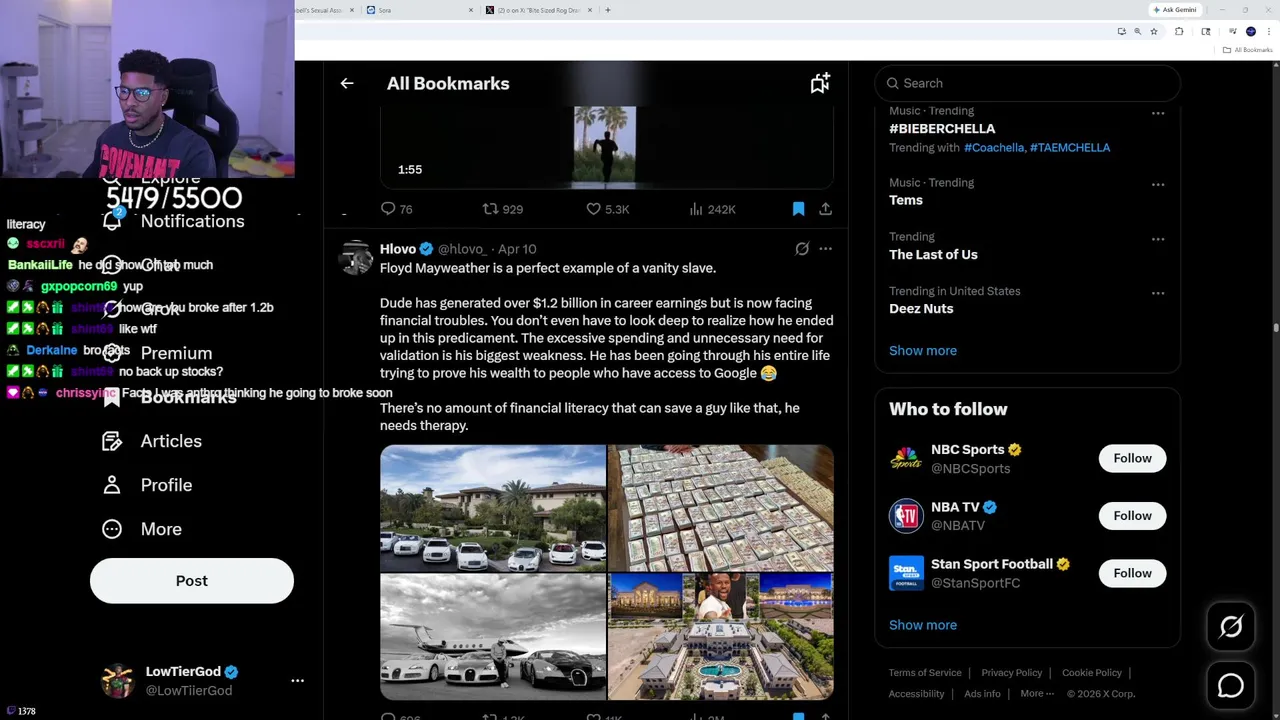Follow Stan Sport Football
The image size is (1280, 720).
1132,573
